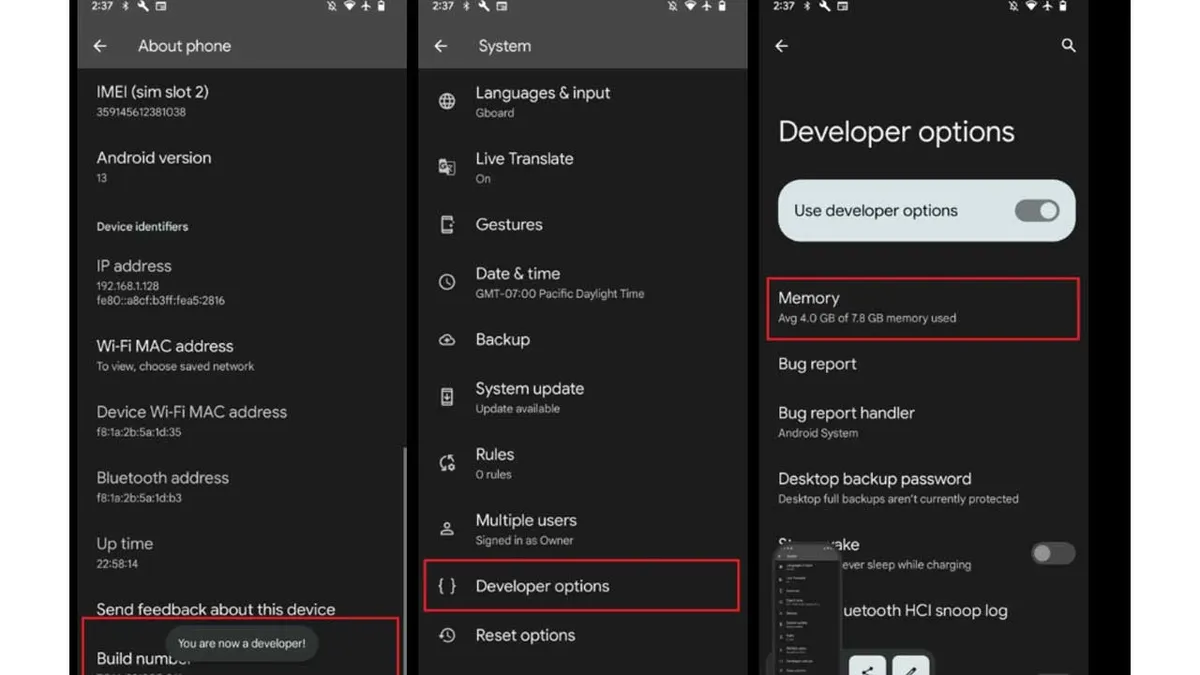Tap the System update icon
This screenshot has height=675, width=1200.
447,397
